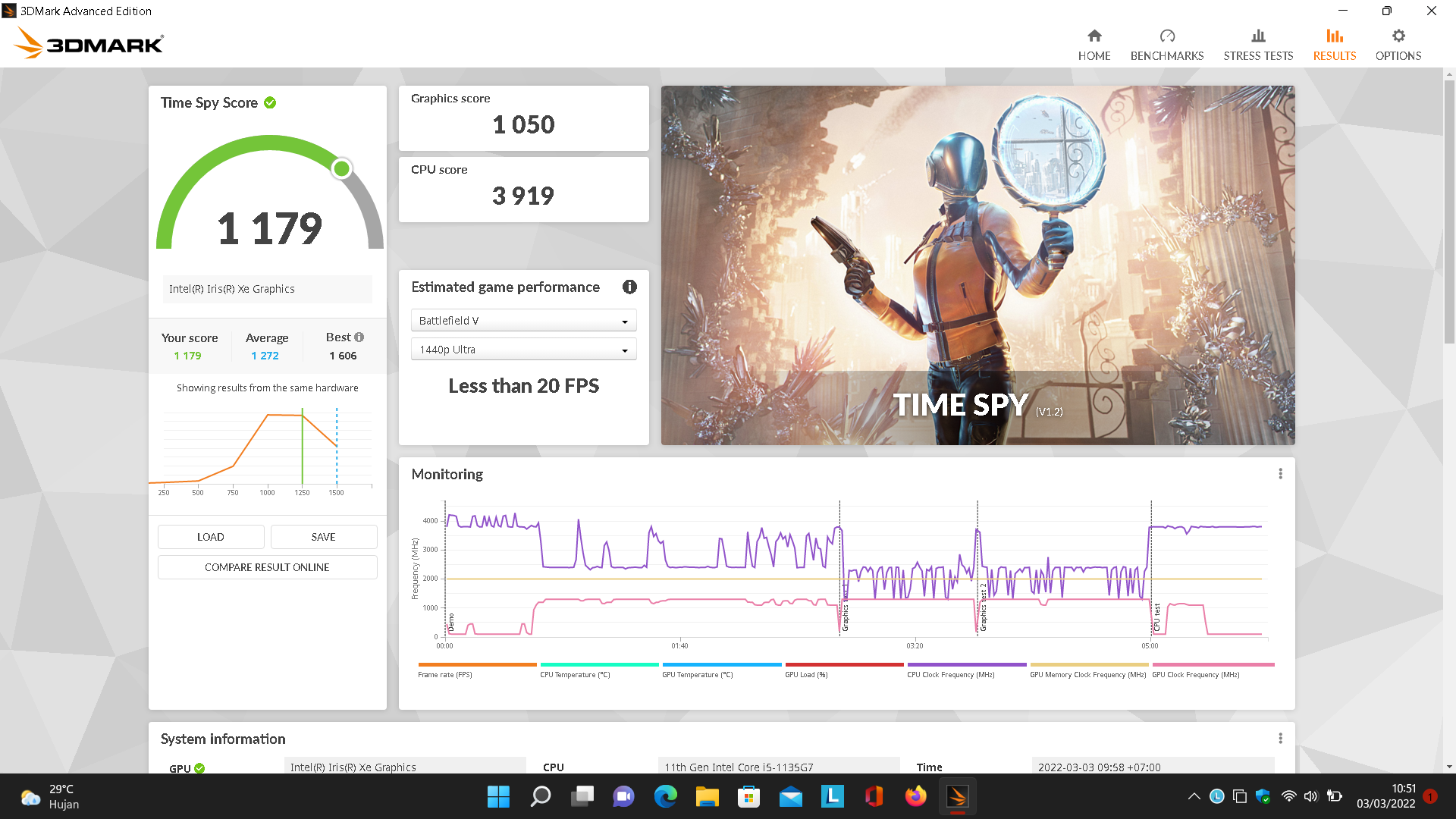Open Firefox from taskbar
Viewport: 1456px width, 819px height.
[916, 796]
